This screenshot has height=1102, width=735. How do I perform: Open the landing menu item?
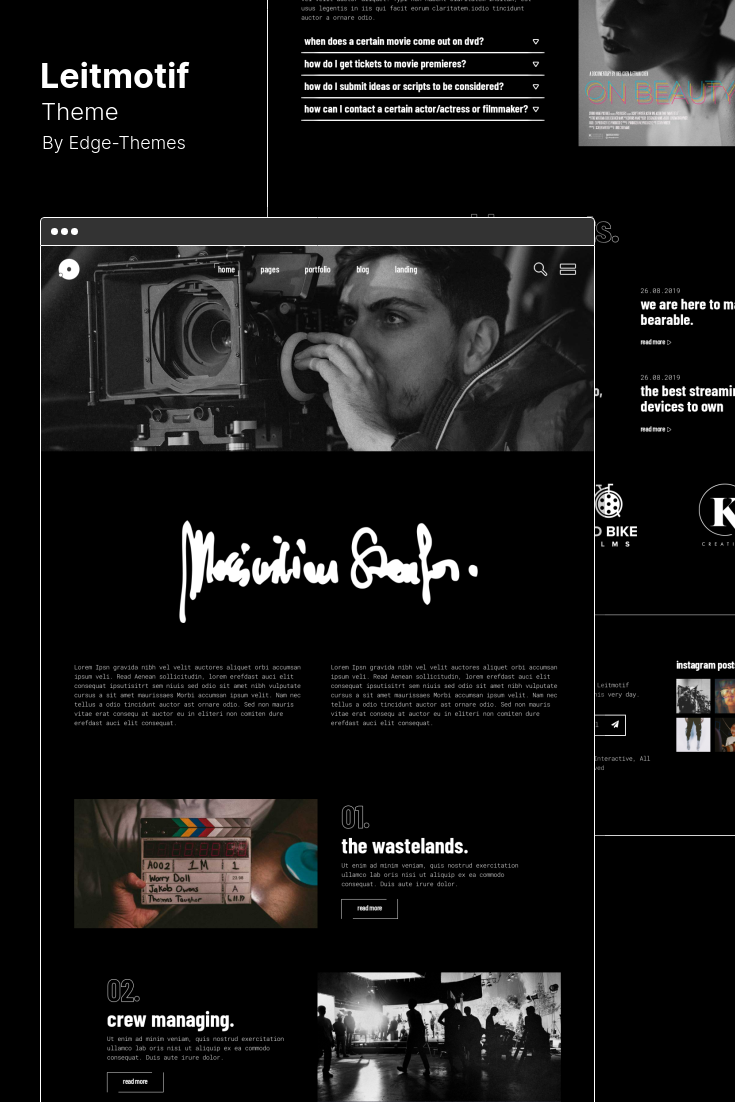pos(406,270)
